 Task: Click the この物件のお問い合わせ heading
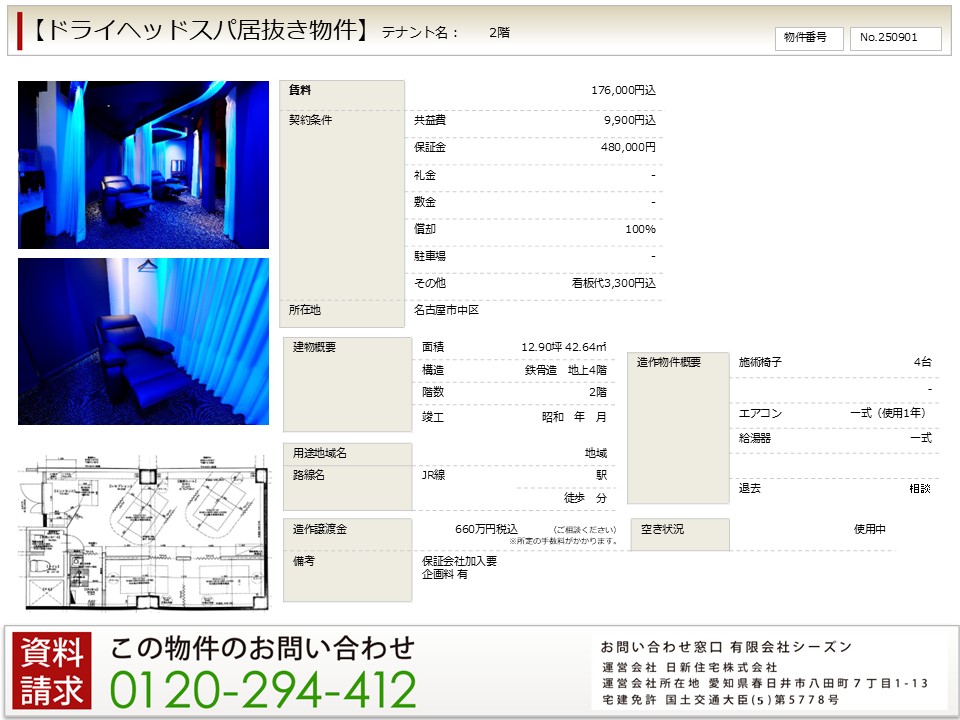[263, 648]
